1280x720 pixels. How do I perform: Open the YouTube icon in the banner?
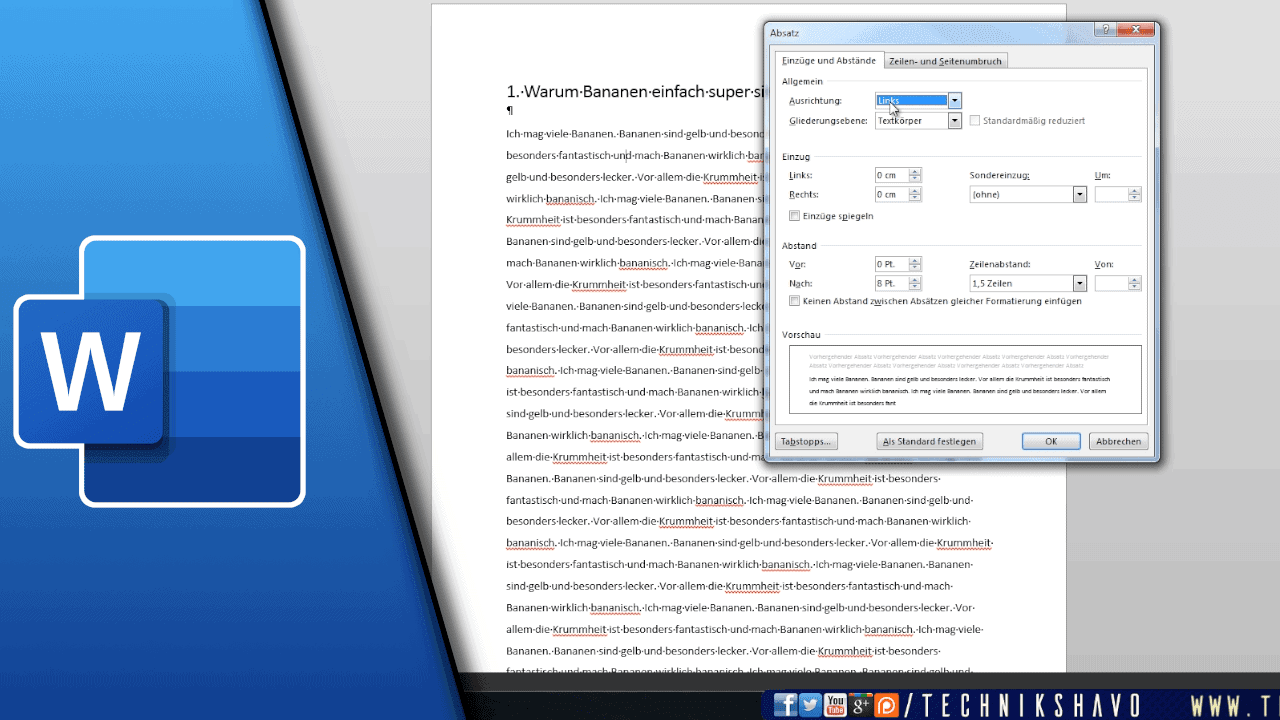coord(835,706)
